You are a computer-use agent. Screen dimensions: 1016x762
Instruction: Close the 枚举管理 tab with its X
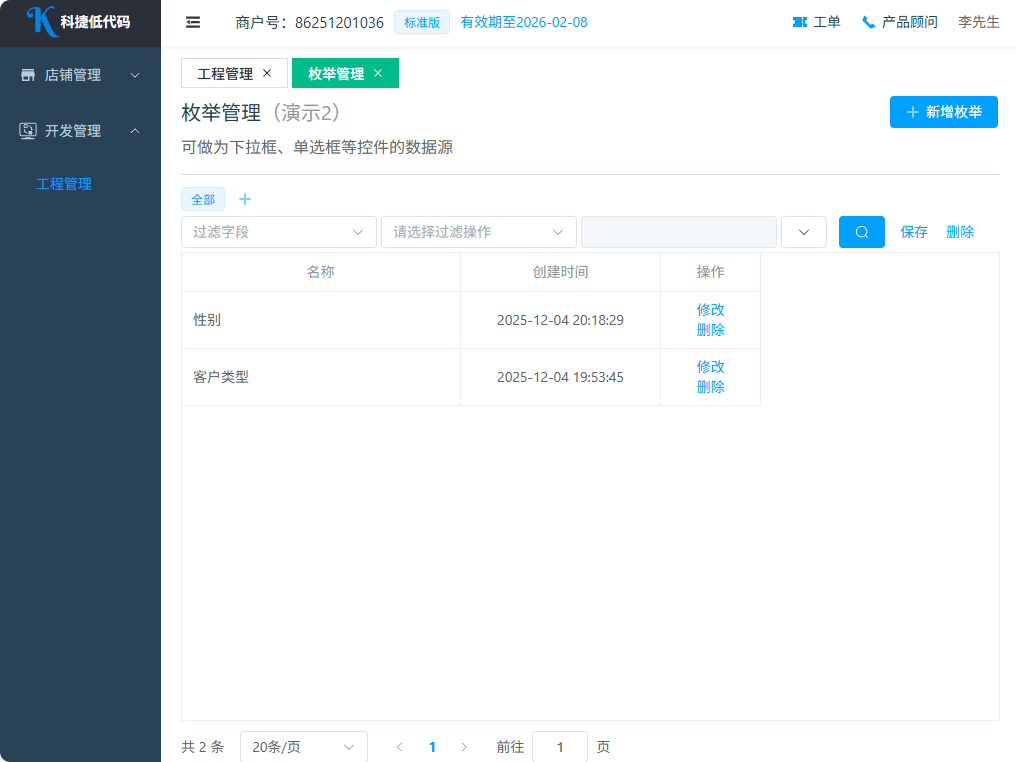click(x=378, y=73)
